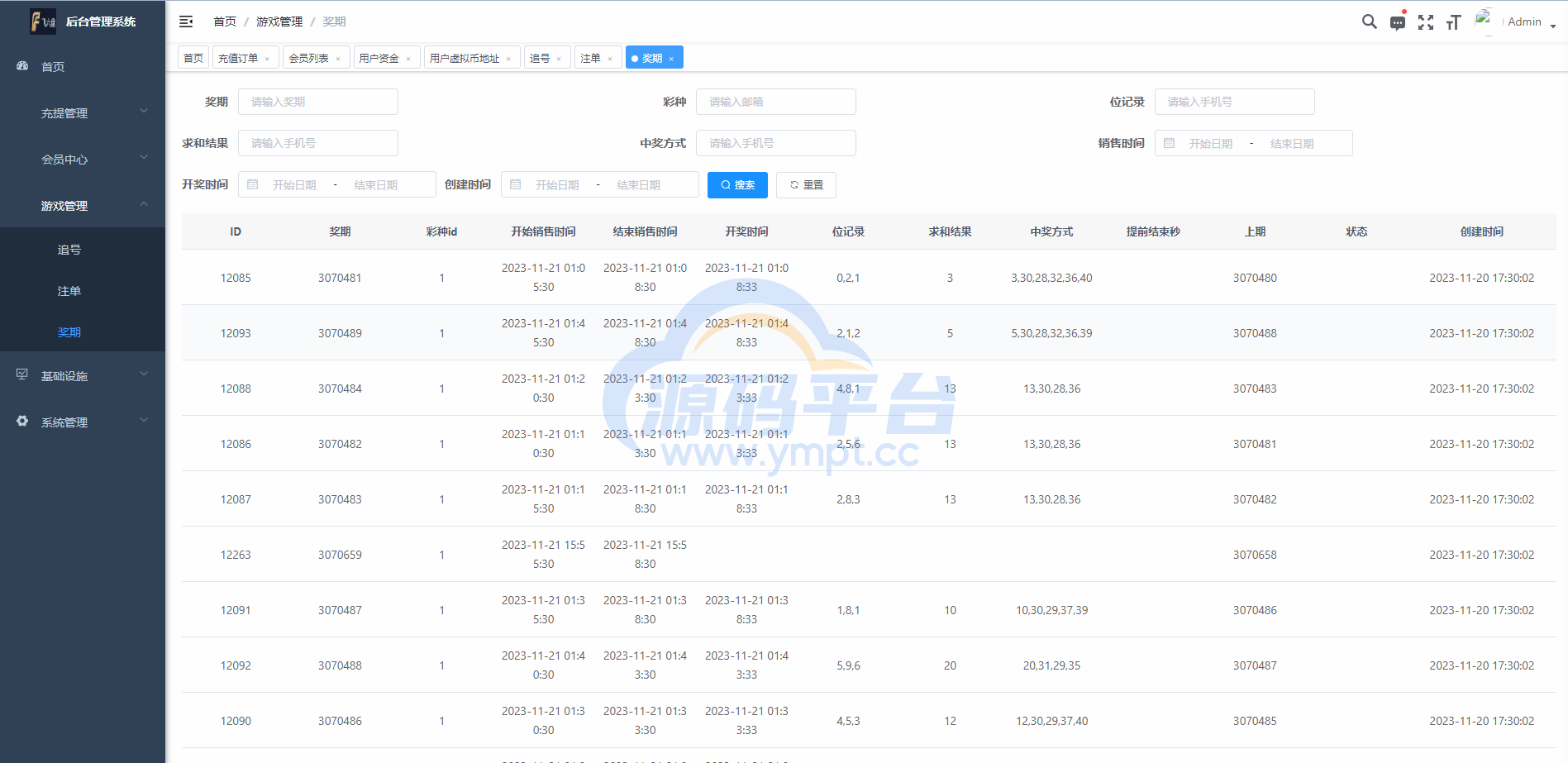Click 位记录 value 5,9,6
The height and width of the screenshot is (763, 1568).
(848, 665)
